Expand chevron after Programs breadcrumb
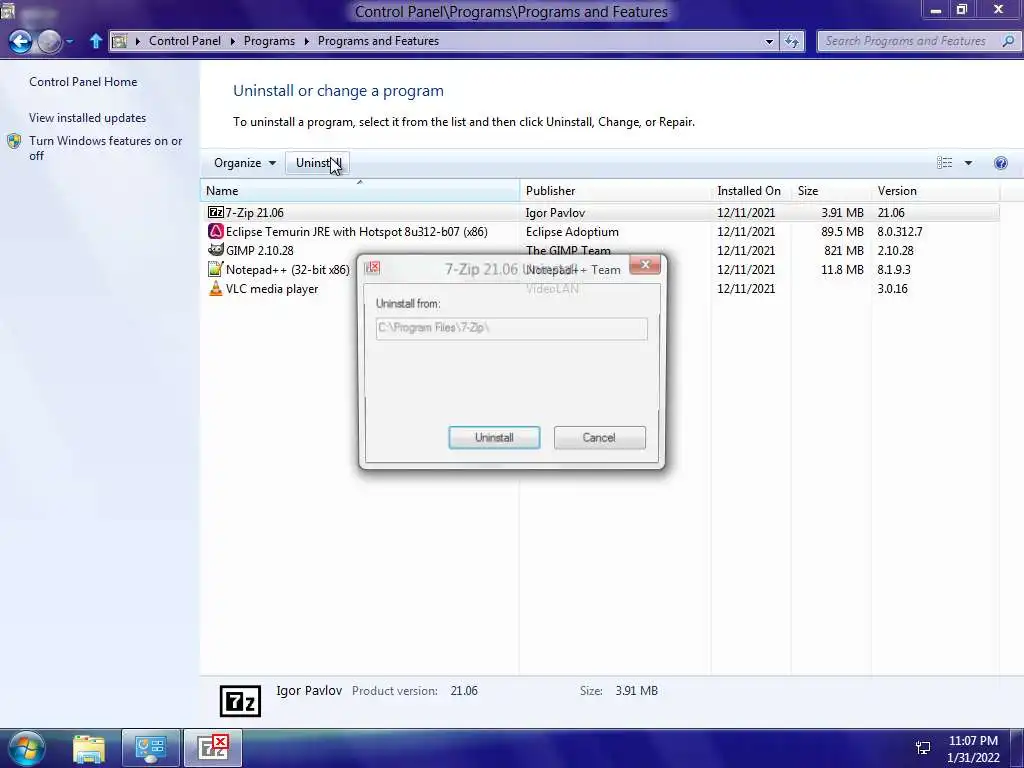The height and width of the screenshot is (768, 1024). pyautogui.click(x=306, y=41)
